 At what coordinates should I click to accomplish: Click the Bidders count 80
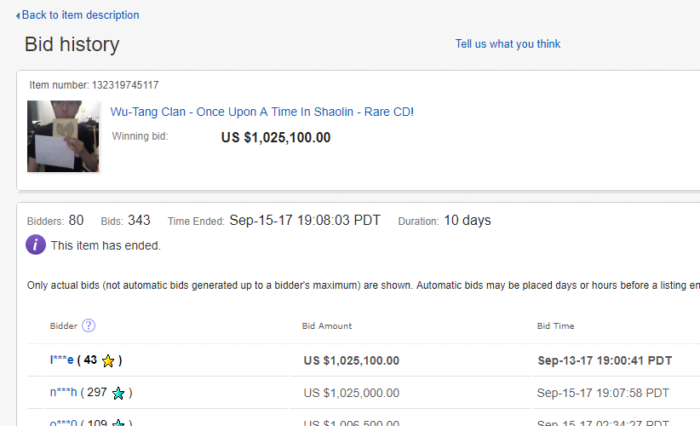(76, 221)
